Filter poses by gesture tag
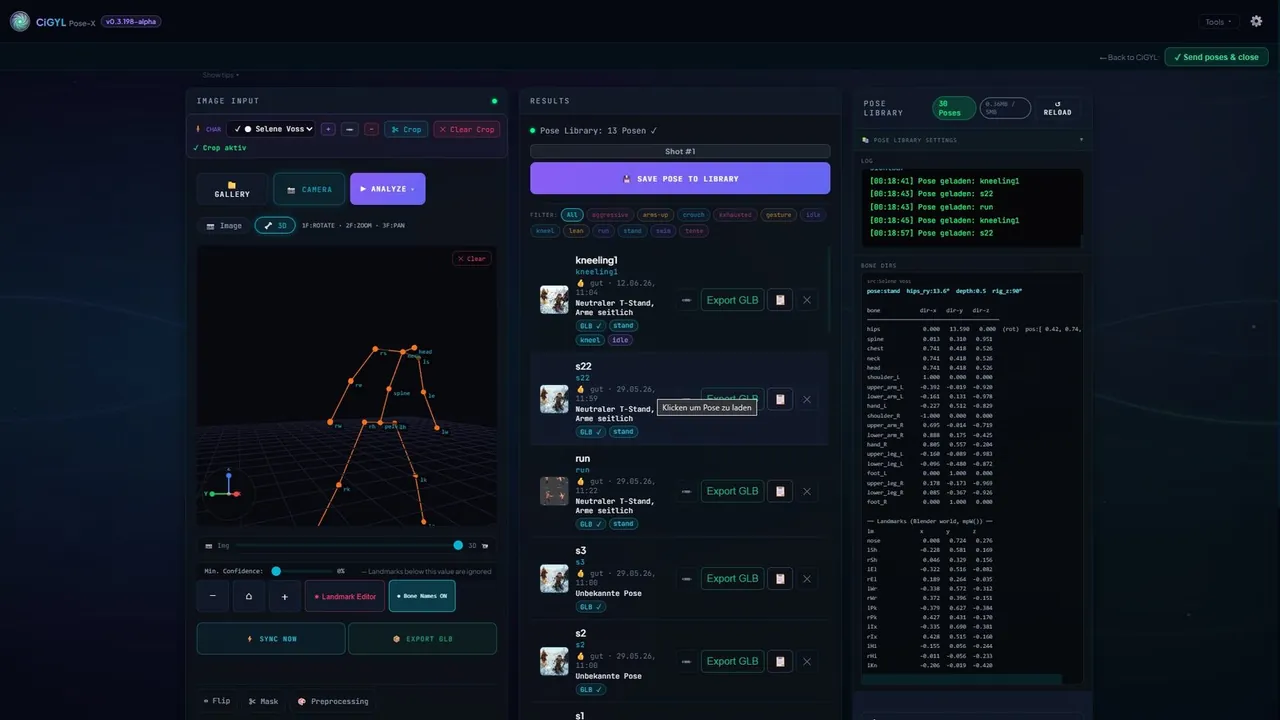The image size is (1280, 720). (x=779, y=215)
